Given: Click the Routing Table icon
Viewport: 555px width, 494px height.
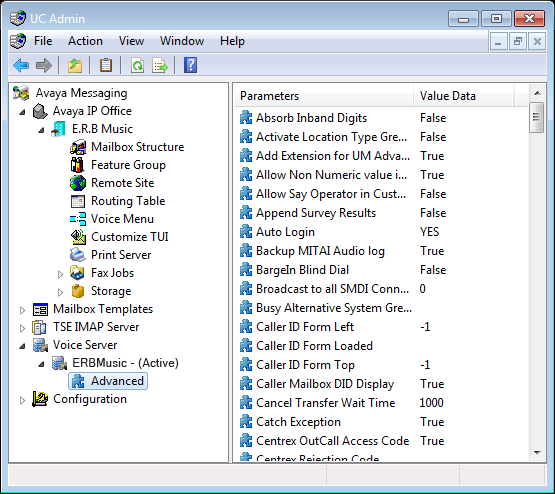Looking at the screenshot, I should (78, 201).
